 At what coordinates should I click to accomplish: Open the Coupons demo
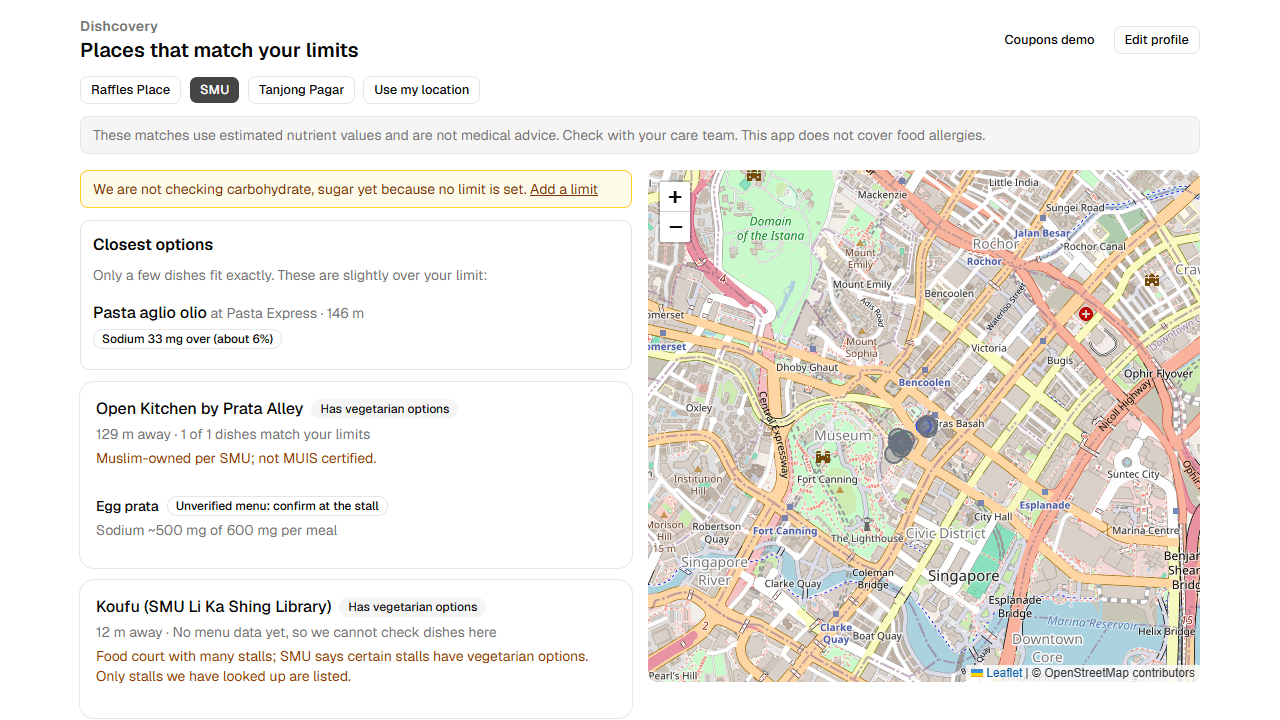point(1049,40)
